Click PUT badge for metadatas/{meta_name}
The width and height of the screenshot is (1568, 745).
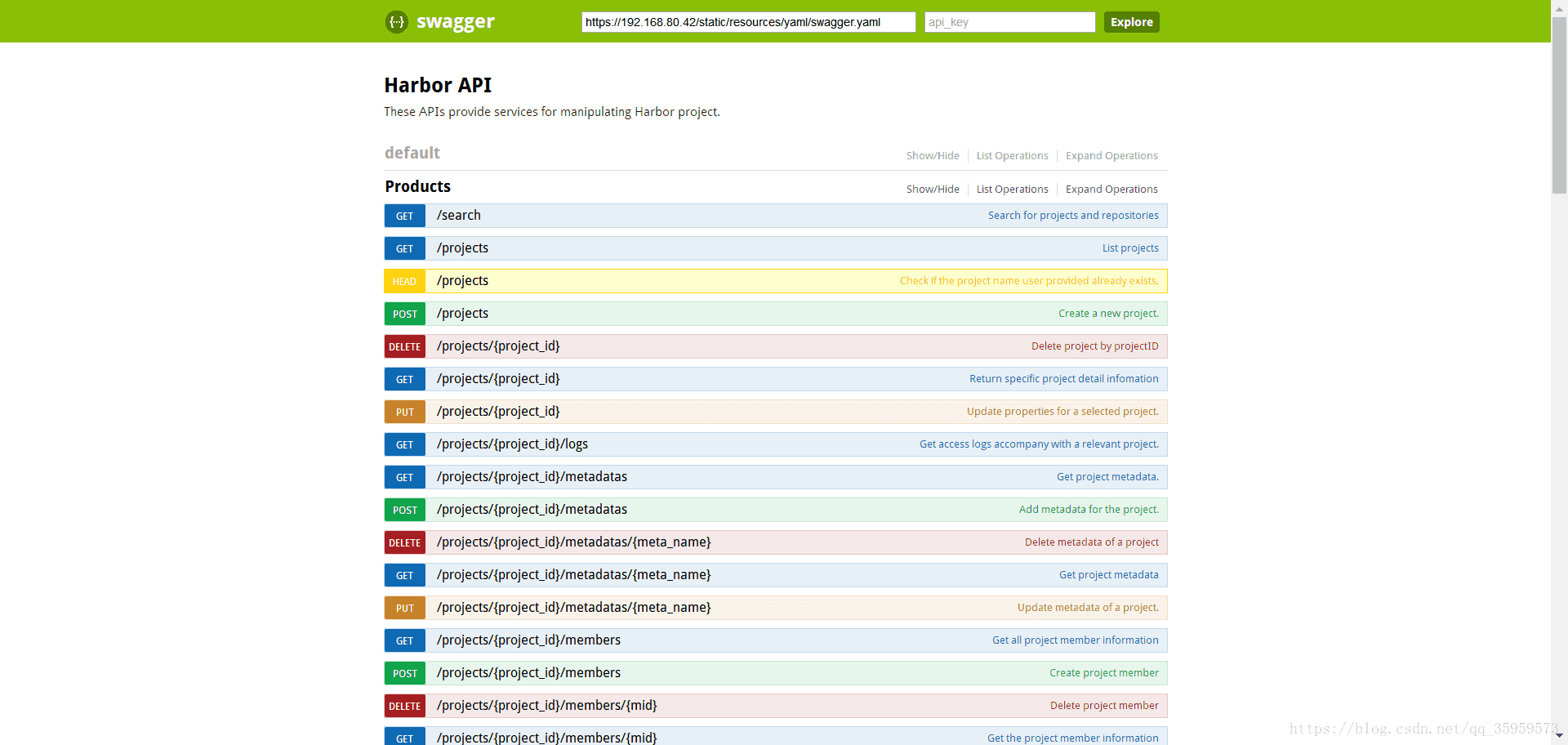tap(405, 608)
